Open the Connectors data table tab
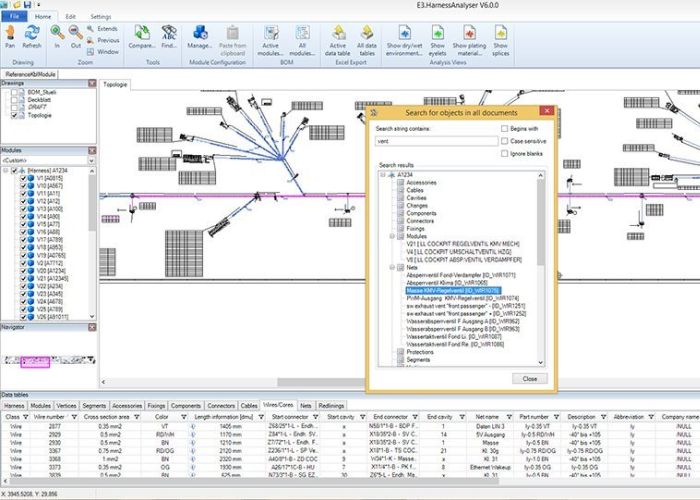 click(222, 406)
